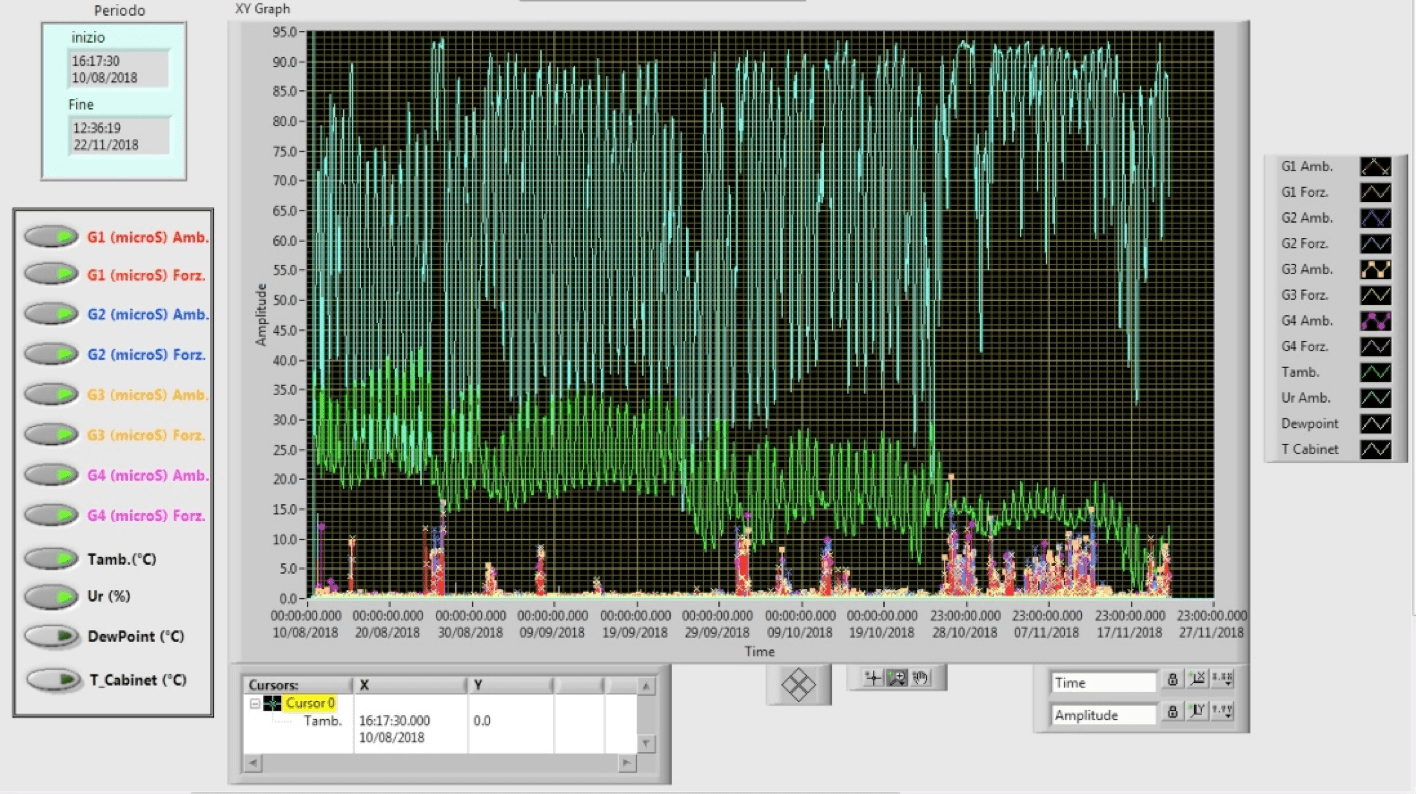Click the XY Graph title label
The image size is (1416, 794).
pyautogui.click(x=262, y=9)
